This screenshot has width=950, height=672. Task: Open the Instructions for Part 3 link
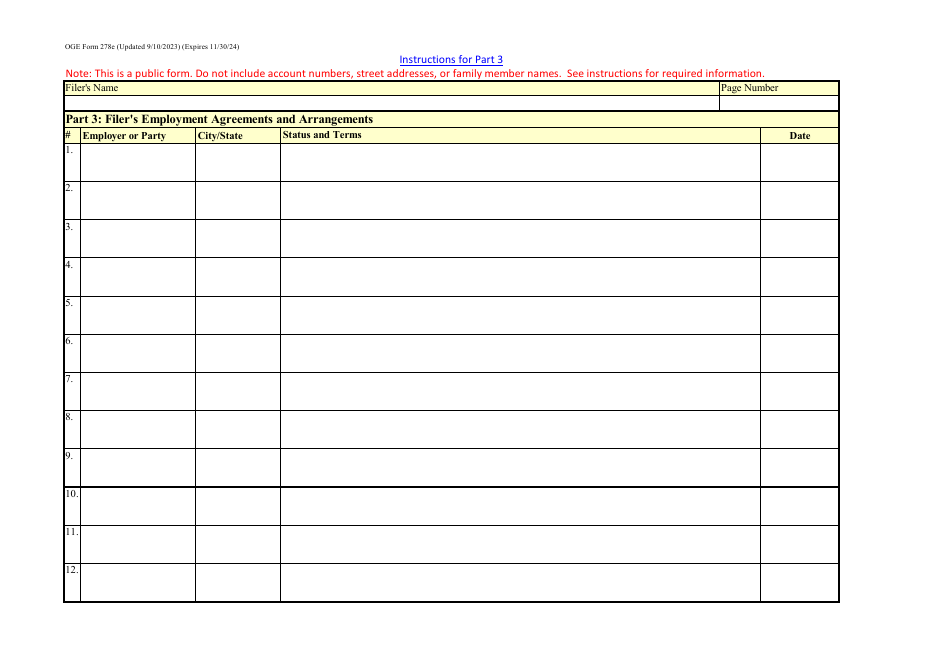tap(451, 59)
